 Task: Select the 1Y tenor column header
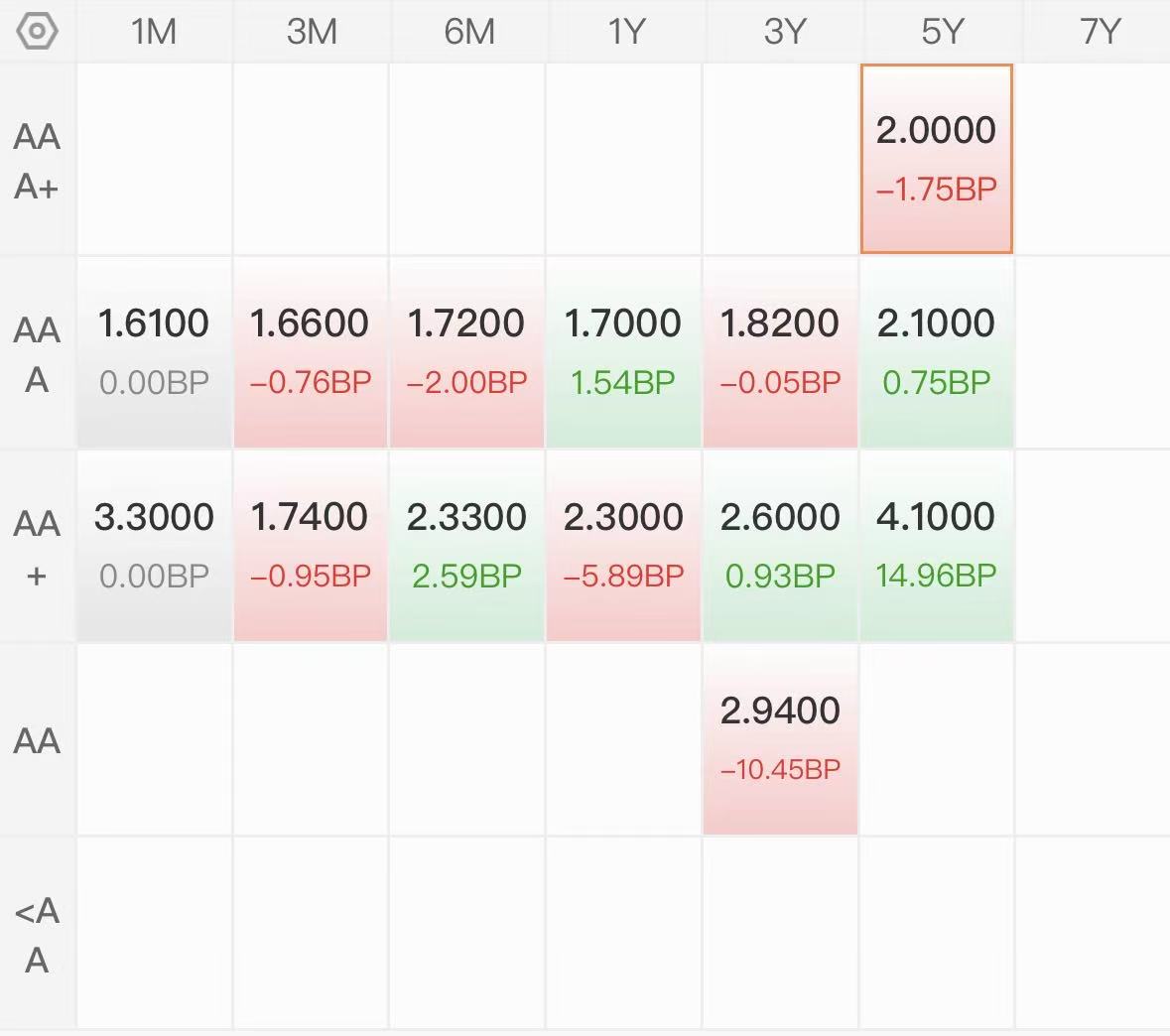click(625, 32)
